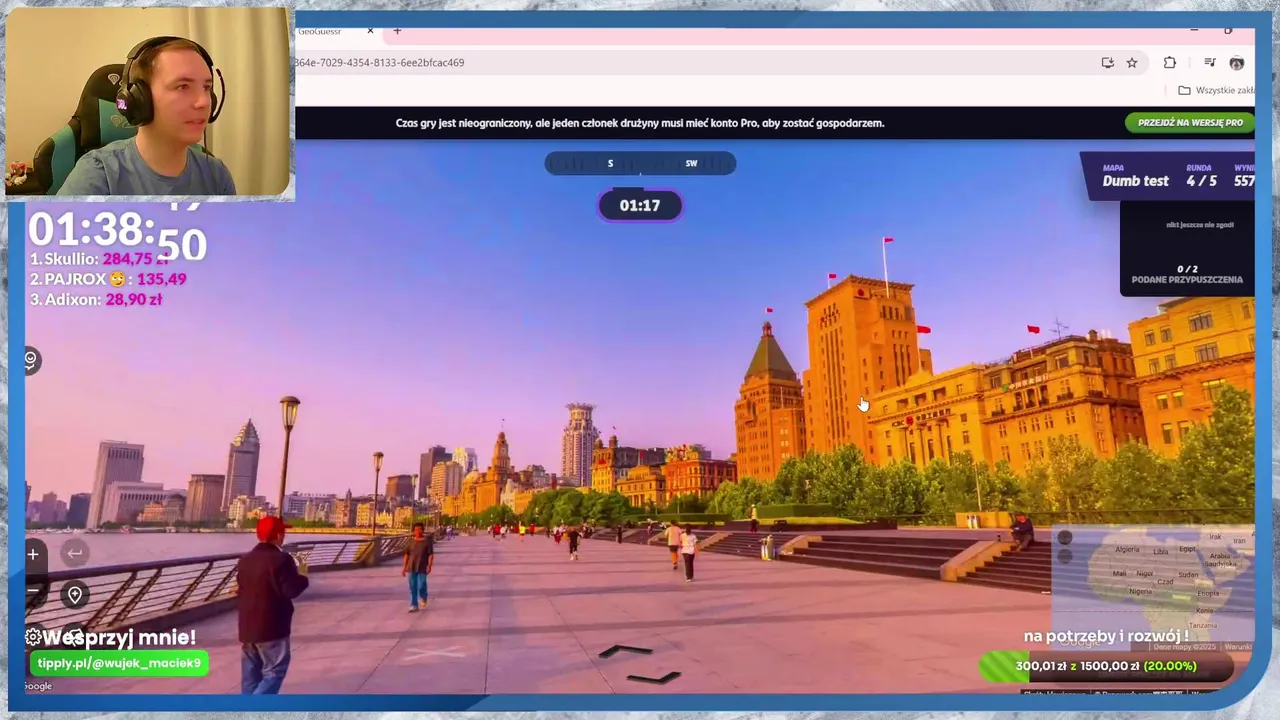This screenshot has width=1280, height=720.
Task: Zoom out with the minus button
Action: pyautogui.click(x=33, y=591)
